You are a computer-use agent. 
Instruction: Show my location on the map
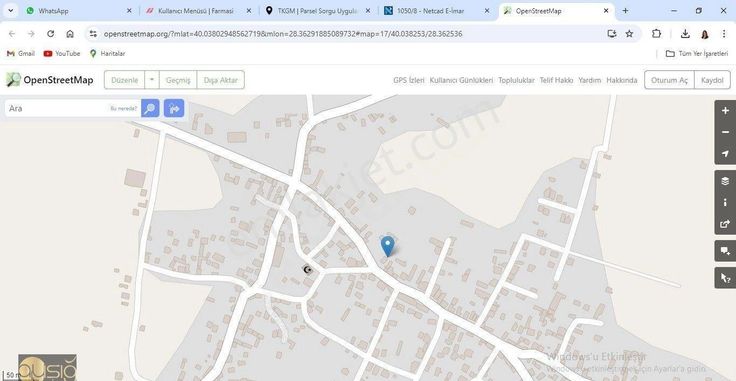click(x=725, y=154)
